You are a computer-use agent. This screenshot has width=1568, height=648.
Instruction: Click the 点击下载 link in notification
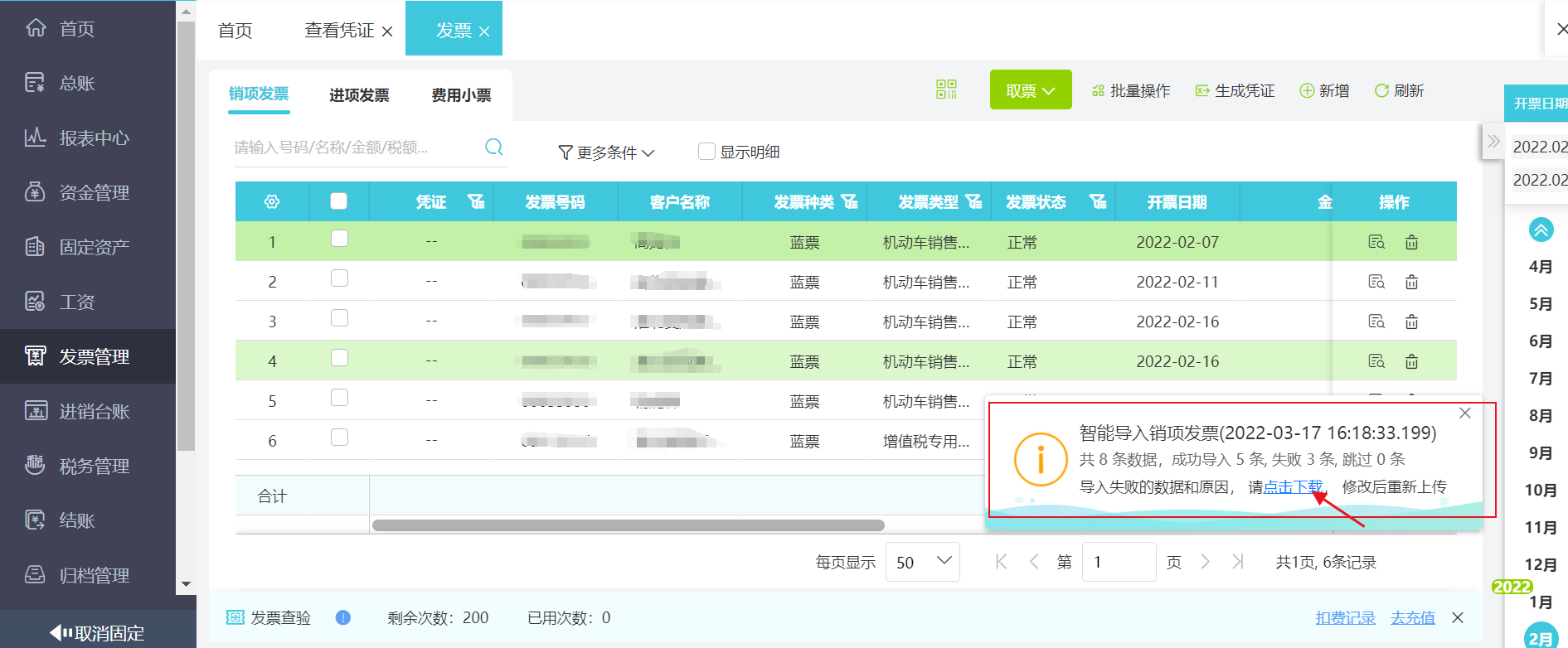click(x=1293, y=487)
